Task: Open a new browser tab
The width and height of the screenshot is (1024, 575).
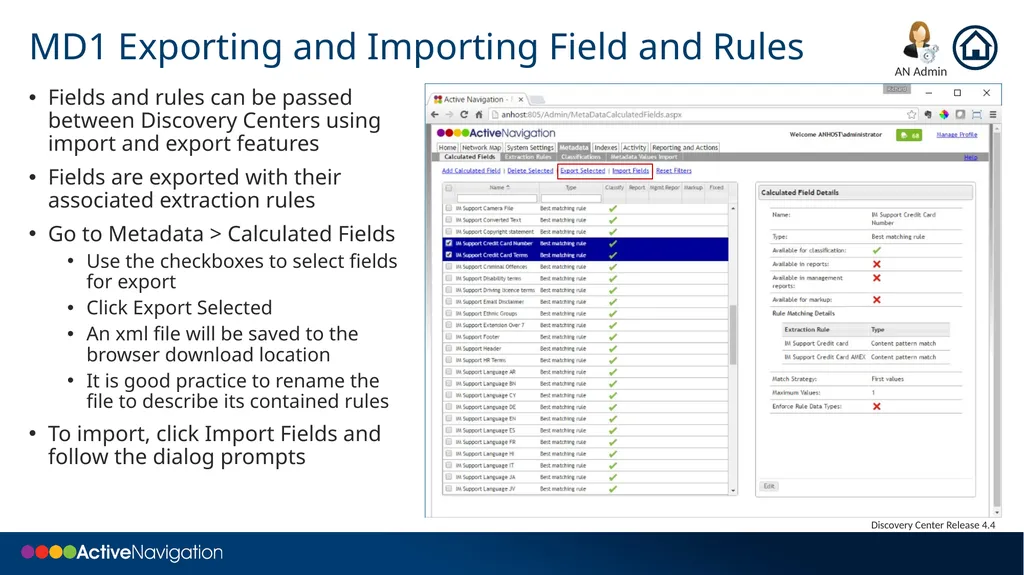Action: point(537,100)
